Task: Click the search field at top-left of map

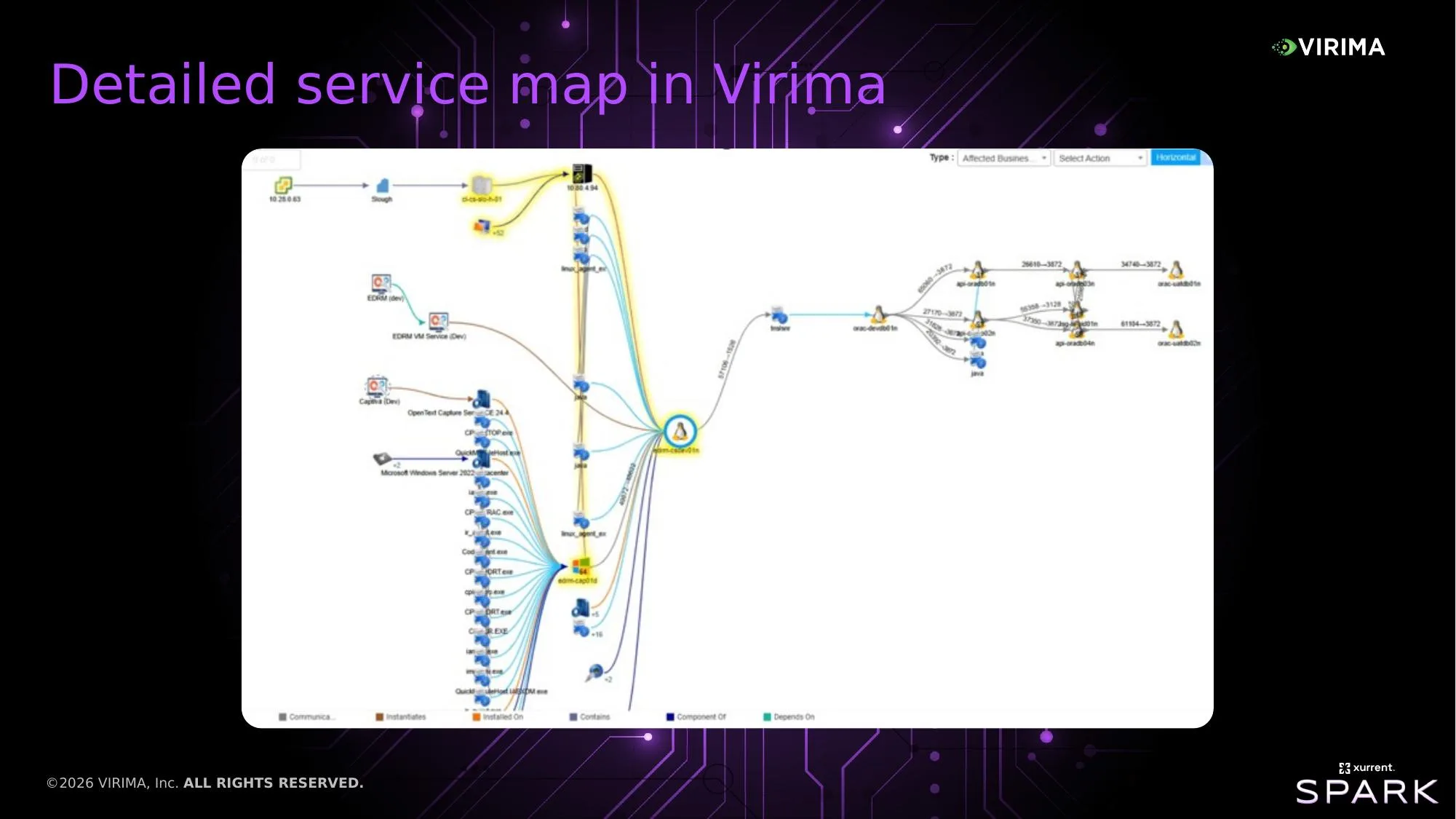Action: [x=272, y=159]
